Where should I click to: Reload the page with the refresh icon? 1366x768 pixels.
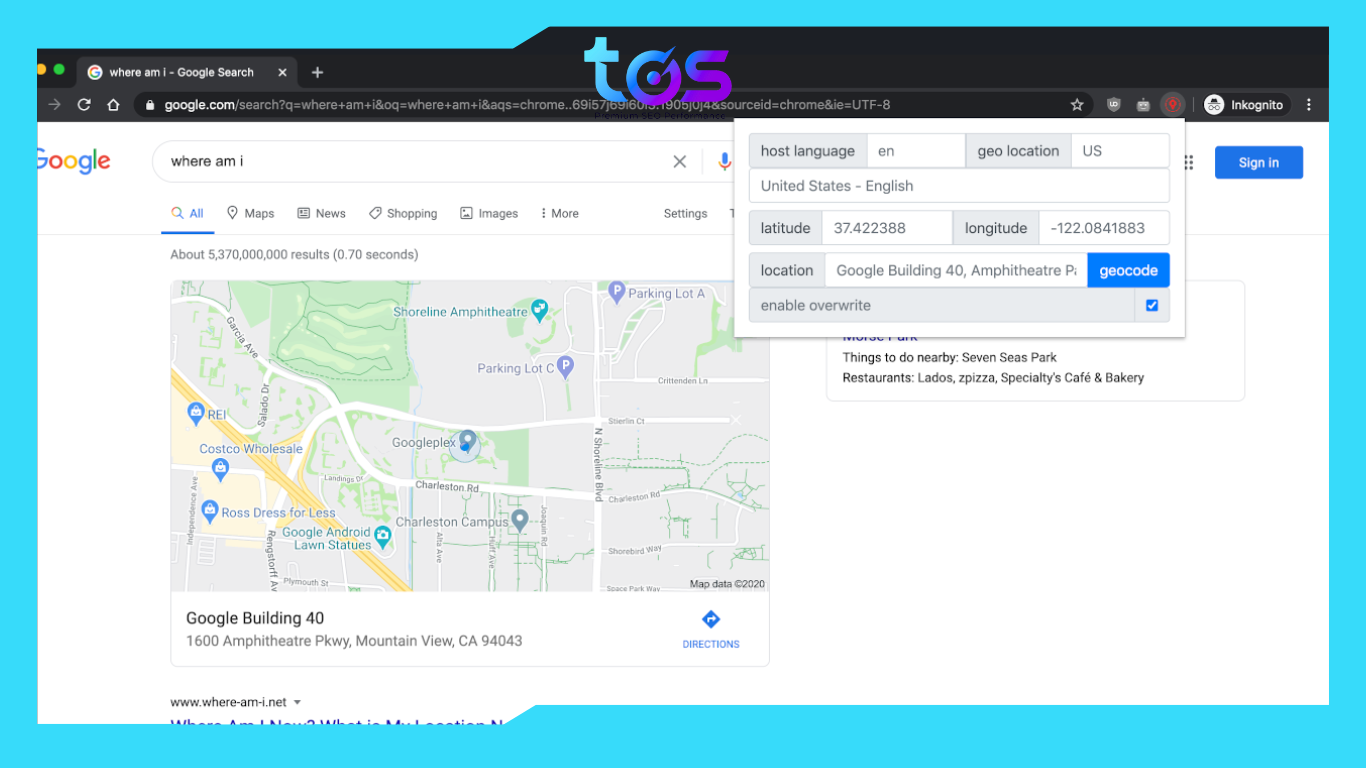(x=84, y=104)
